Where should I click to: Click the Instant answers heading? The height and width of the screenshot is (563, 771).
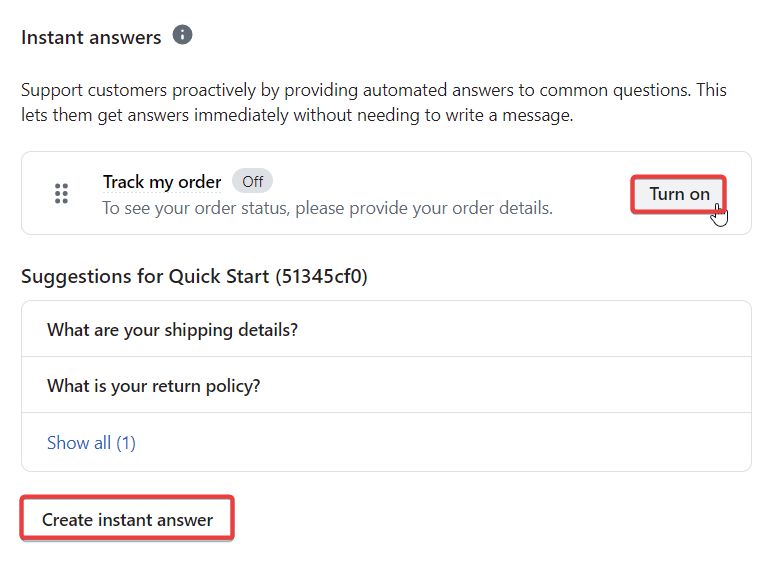pyautogui.click(x=91, y=37)
